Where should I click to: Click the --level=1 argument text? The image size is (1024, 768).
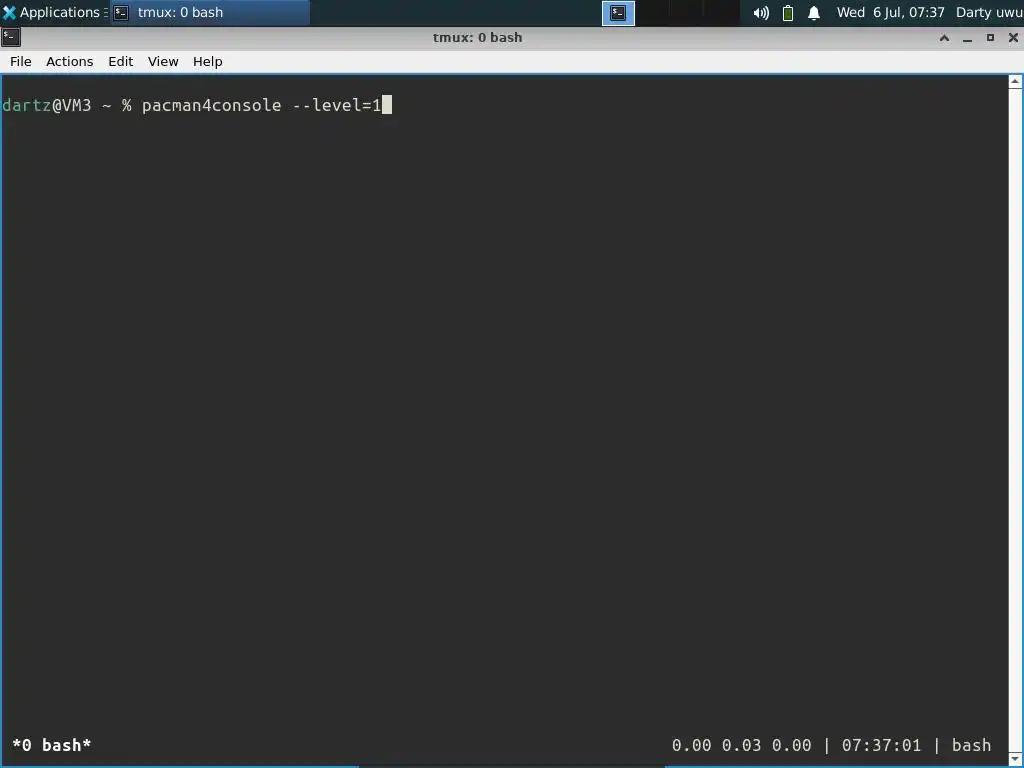(x=337, y=105)
